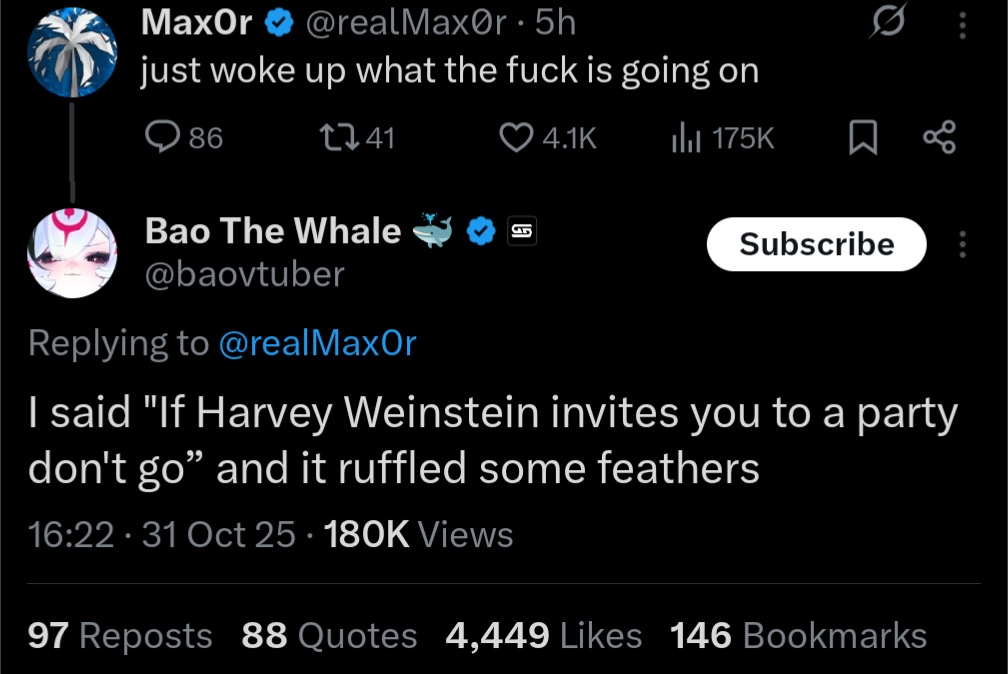Screen dimensions: 1008x674
Task: Like MaxOr's post with the heart icon
Action: [x=515, y=137]
